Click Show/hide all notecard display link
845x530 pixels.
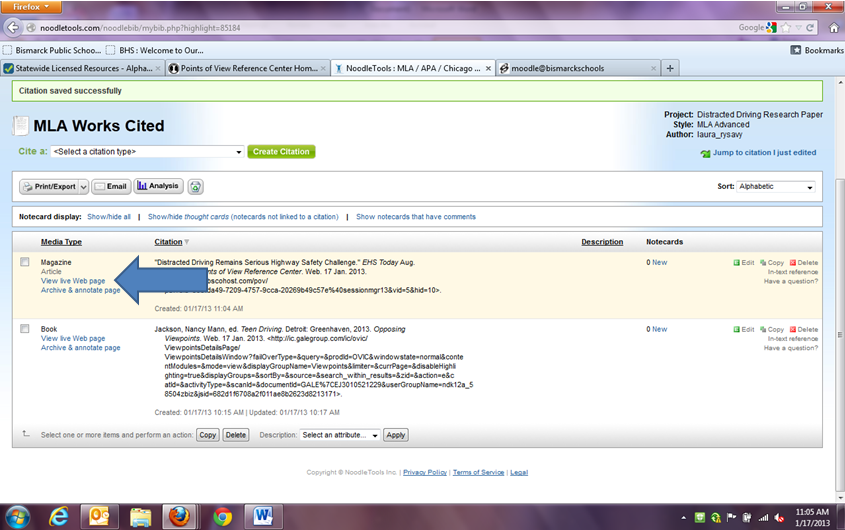[x=108, y=216]
